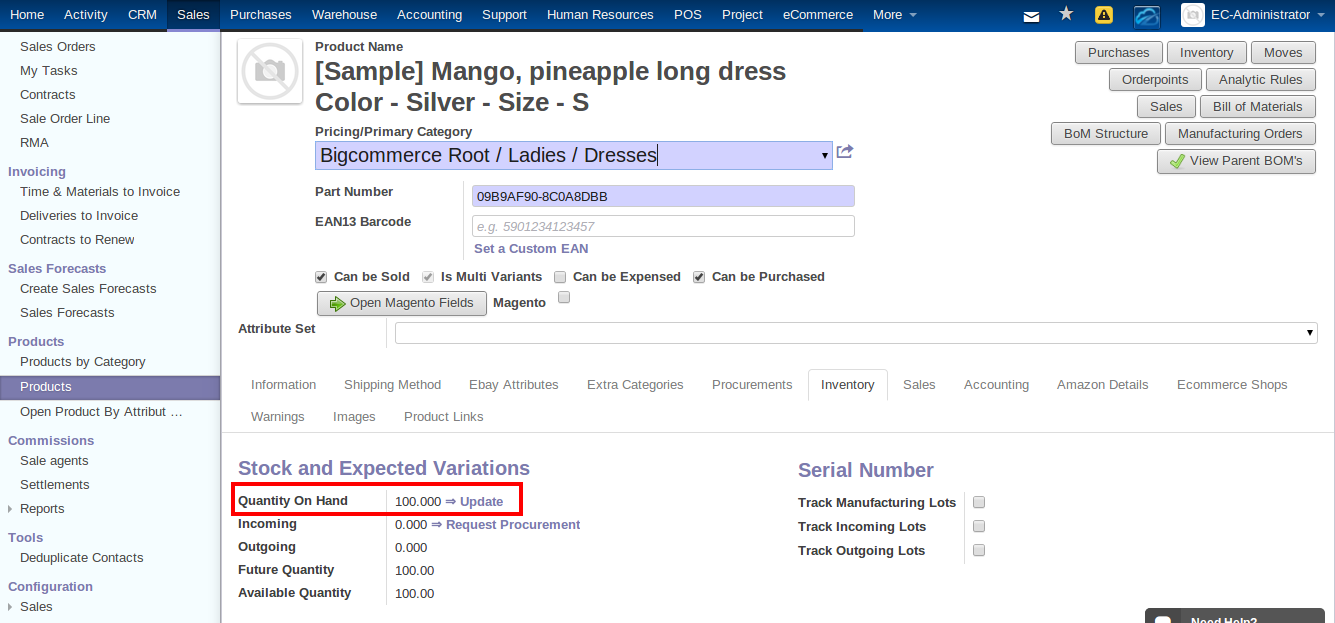Switch to the Ecommerce Shops tab
The height and width of the screenshot is (623, 1335).
[x=1231, y=384]
